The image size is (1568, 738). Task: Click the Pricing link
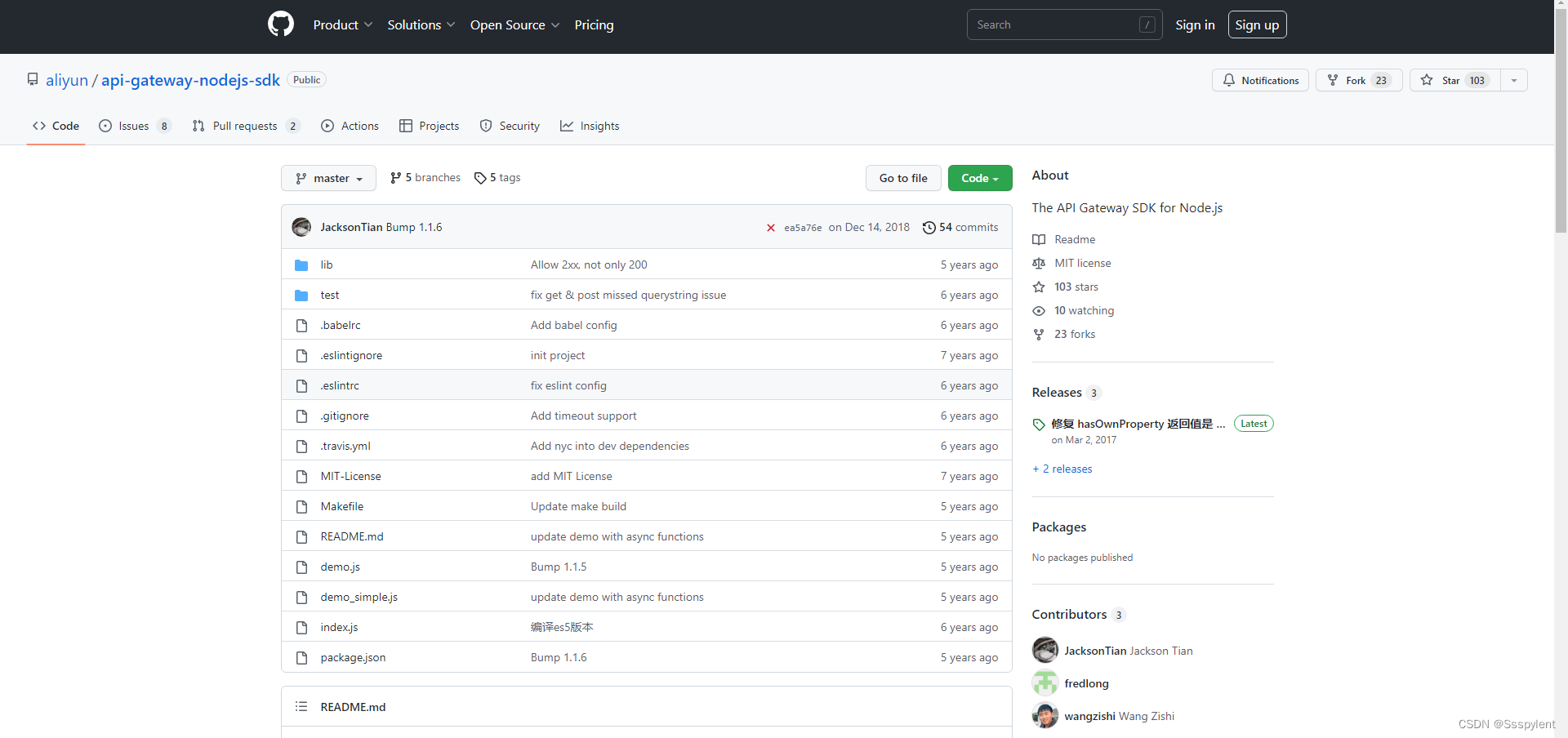point(594,24)
